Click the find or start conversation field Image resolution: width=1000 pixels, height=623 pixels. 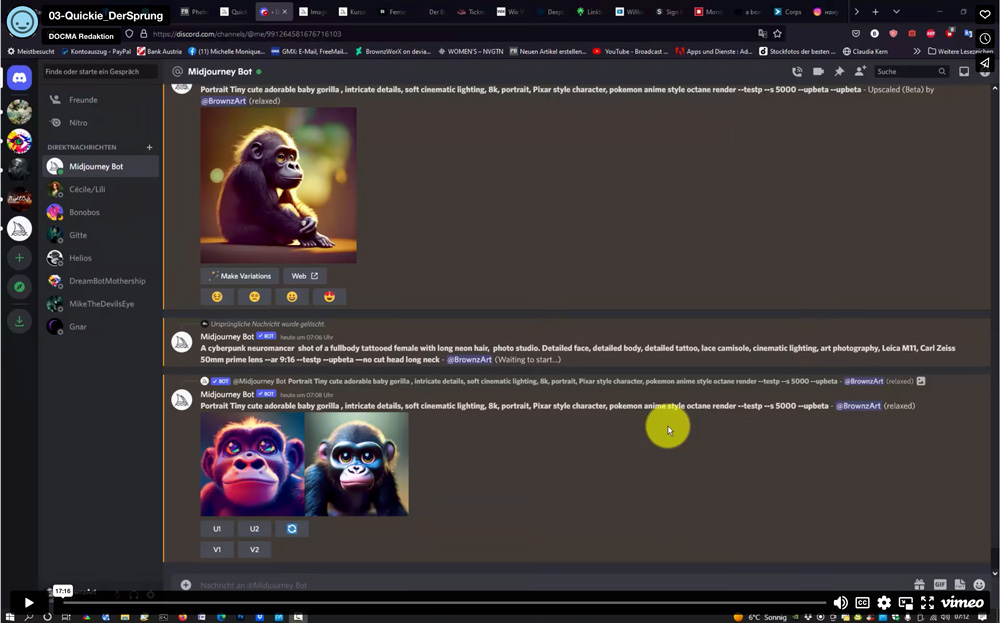pos(101,71)
